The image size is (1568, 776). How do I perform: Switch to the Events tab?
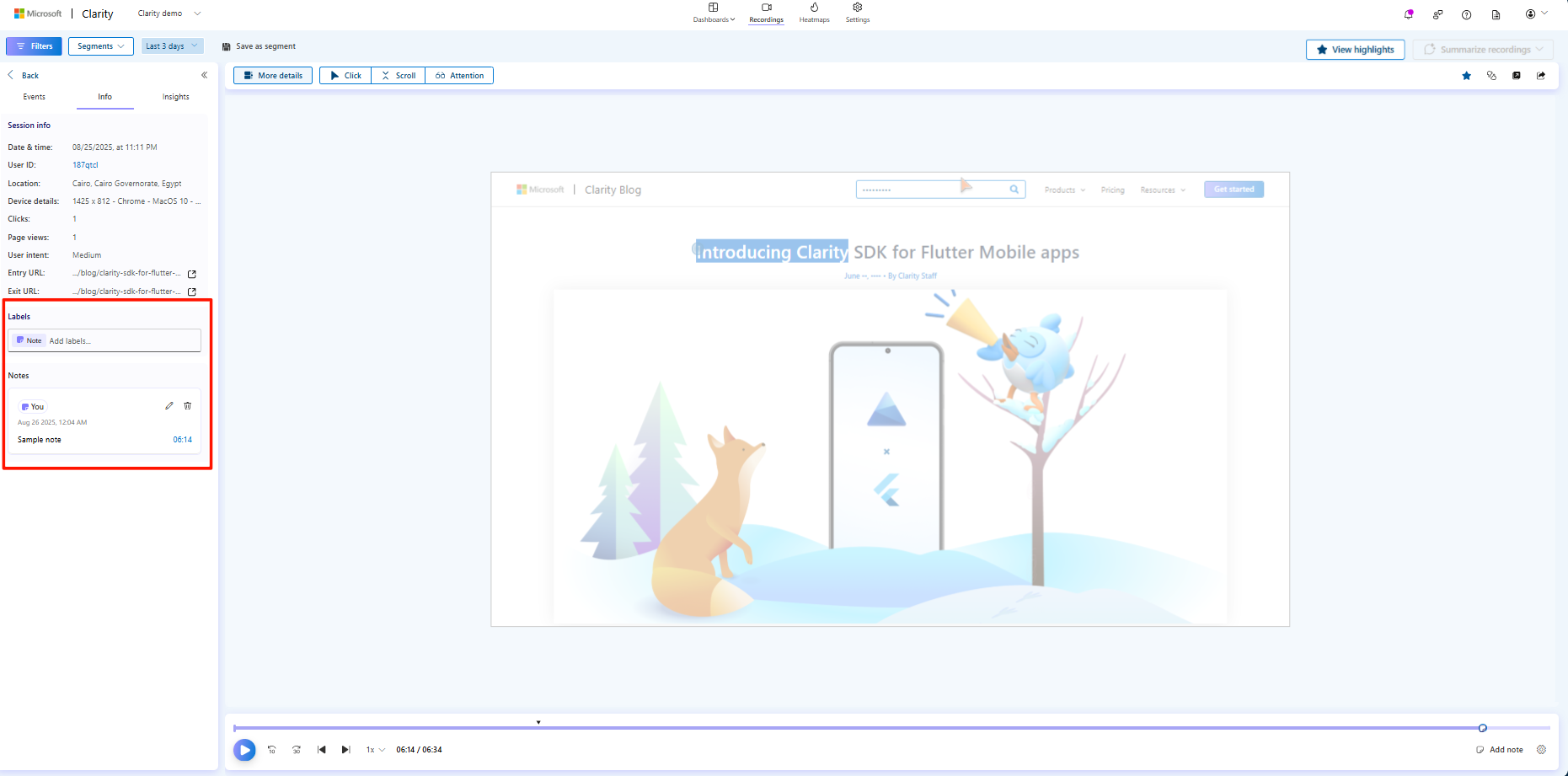click(35, 97)
